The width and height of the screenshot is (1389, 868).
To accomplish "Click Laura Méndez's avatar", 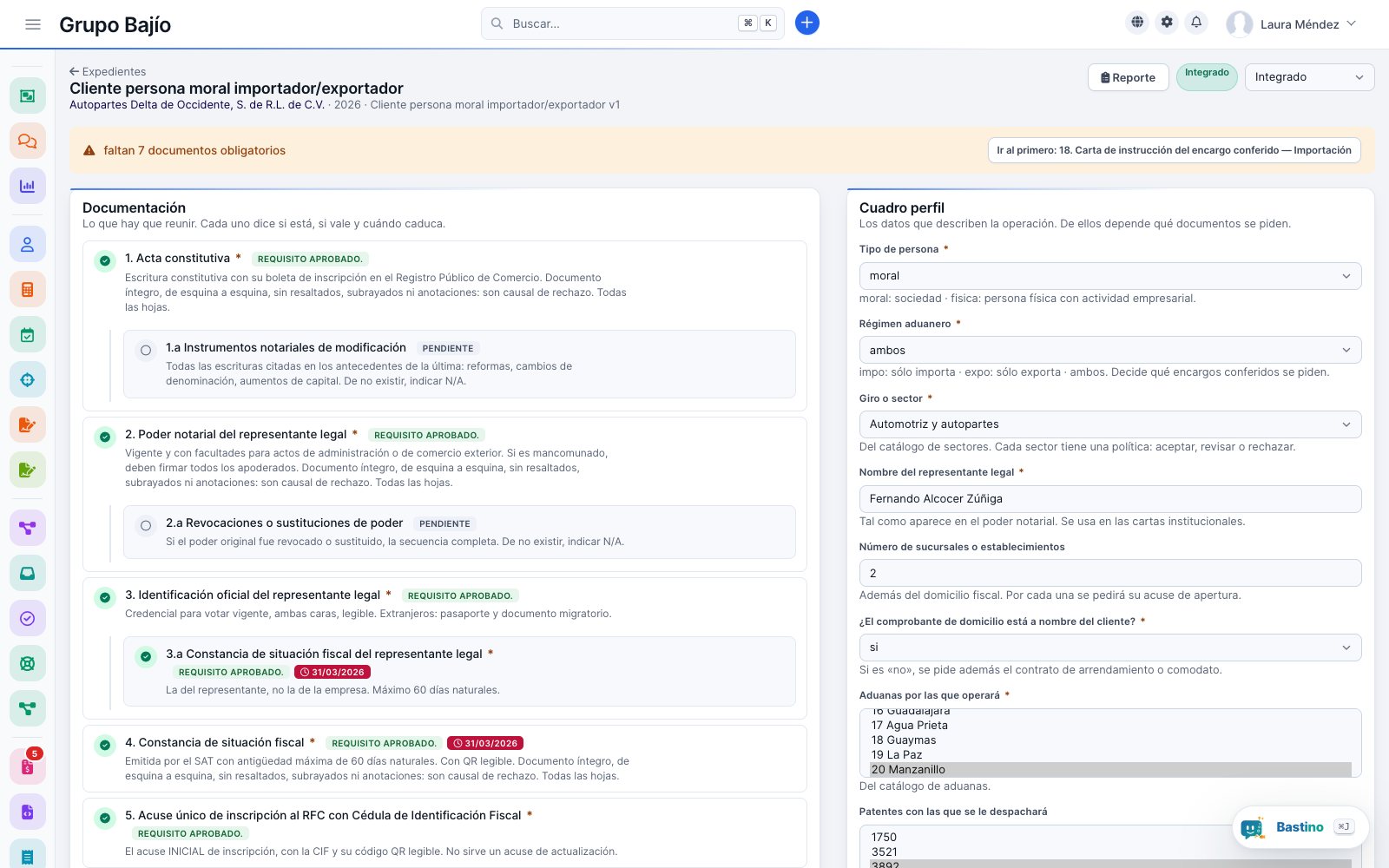I will [x=1239, y=24].
